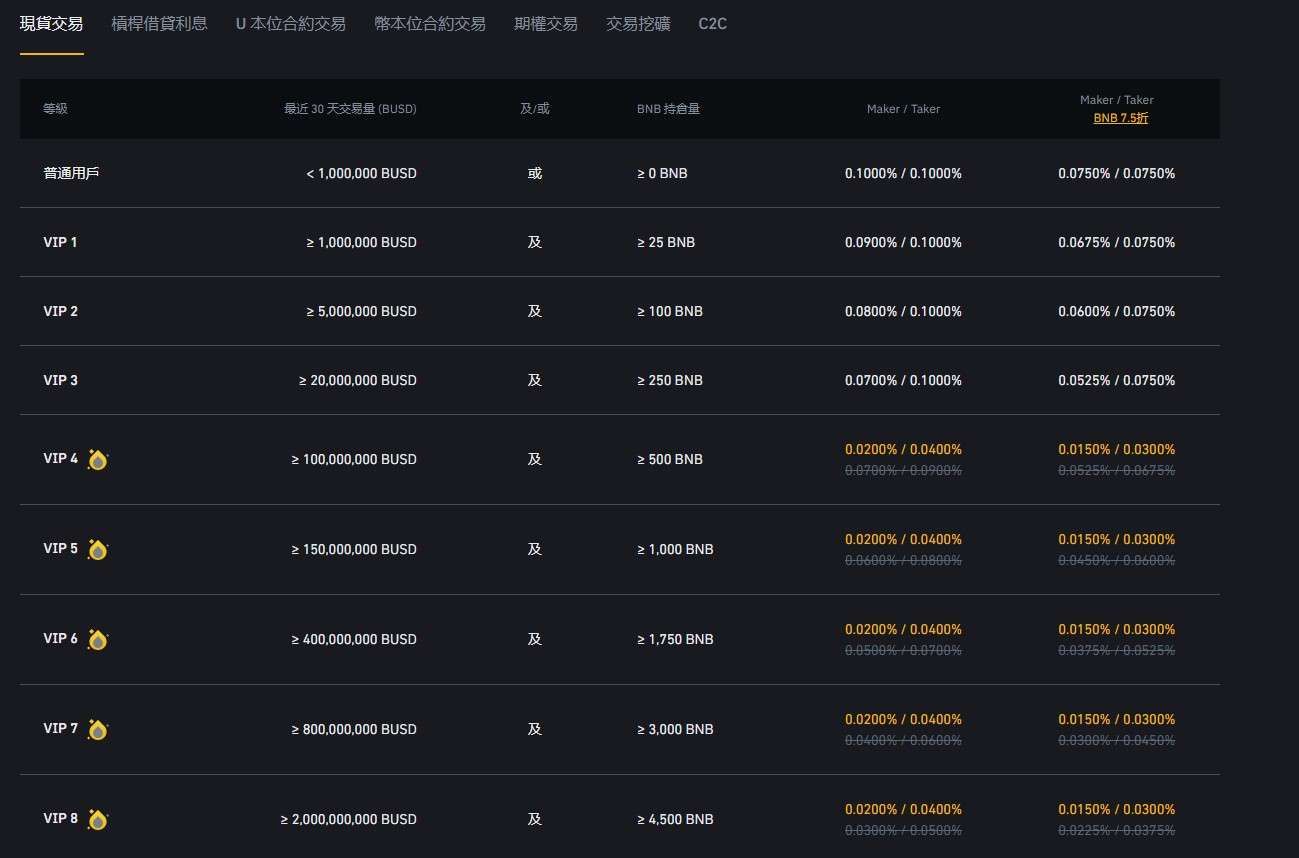Click the BNB badge icon beside VIP 5
The width and height of the screenshot is (1299, 858).
[97, 548]
